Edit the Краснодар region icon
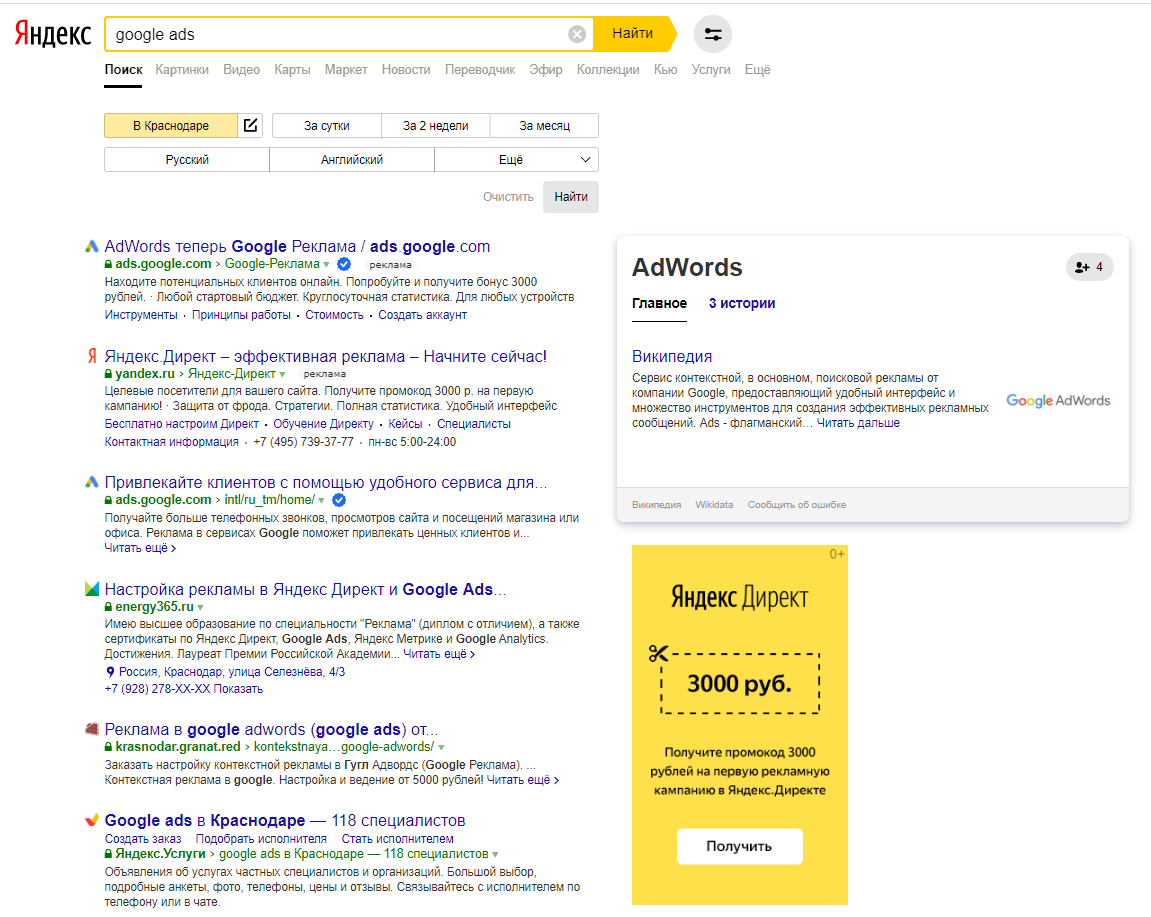1151x917 pixels. coord(250,126)
